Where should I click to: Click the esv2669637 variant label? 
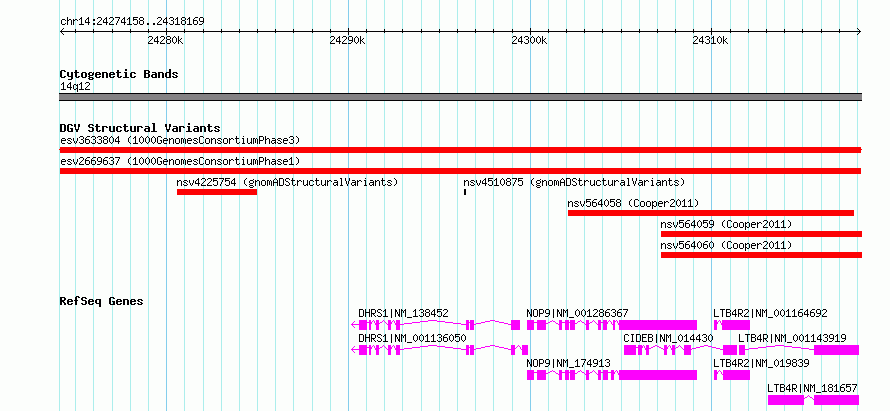tap(180, 161)
